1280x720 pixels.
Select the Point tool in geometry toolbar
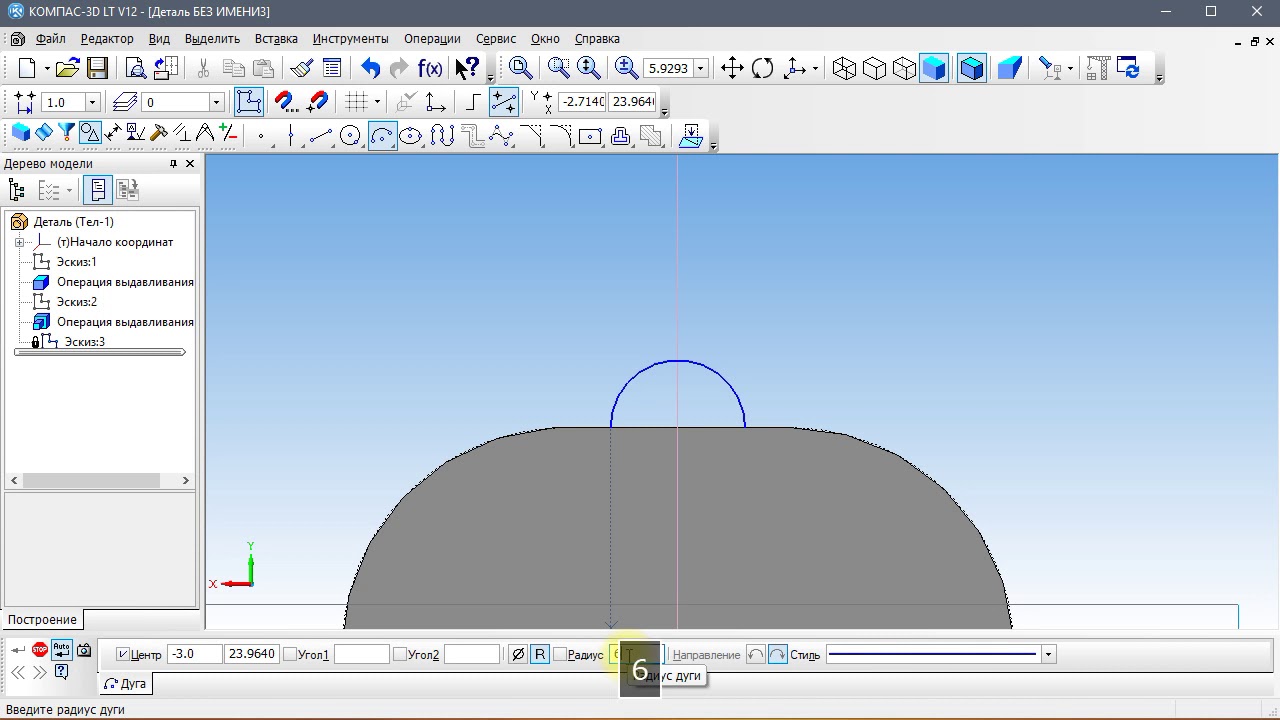(261, 135)
